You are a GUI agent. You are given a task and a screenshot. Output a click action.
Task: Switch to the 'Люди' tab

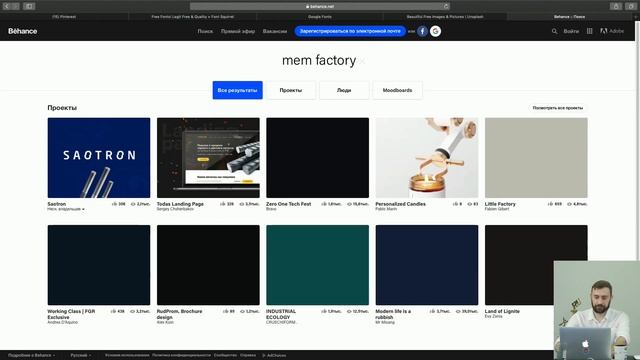pyautogui.click(x=344, y=90)
